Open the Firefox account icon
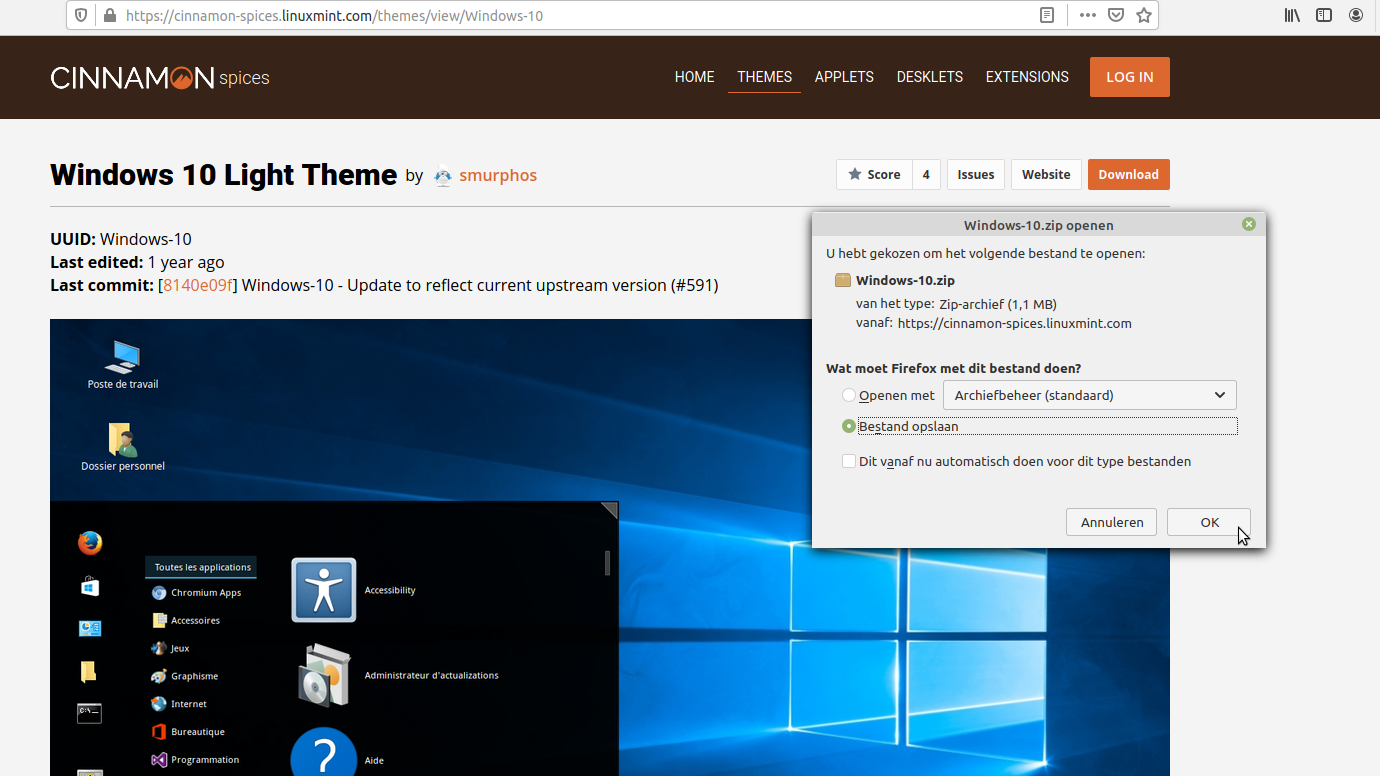Image resolution: width=1380 pixels, height=776 pixels. coord(1356,15)
